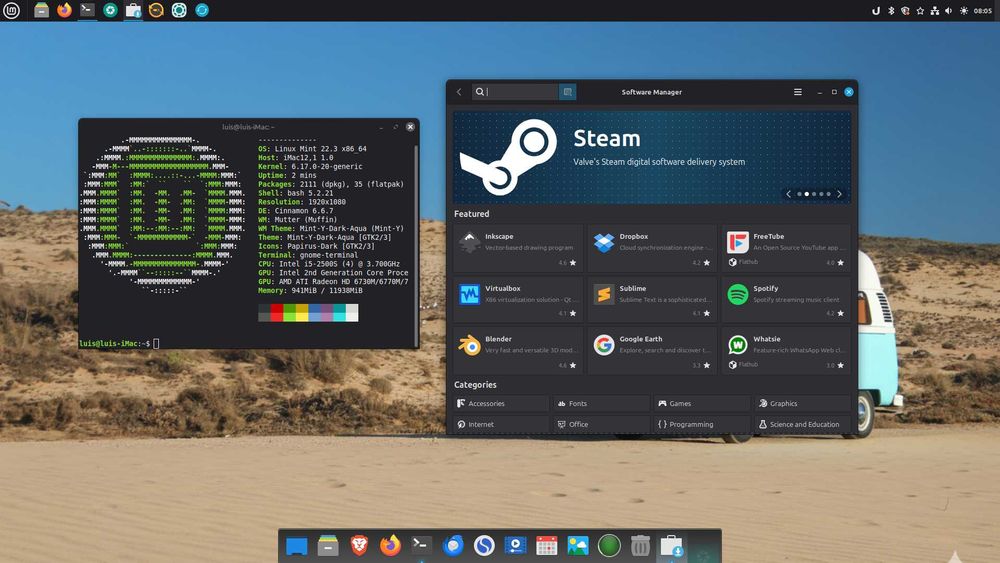Click the Bluetooth tray icon
The image size is (1000, 563).
coord(891,11)
